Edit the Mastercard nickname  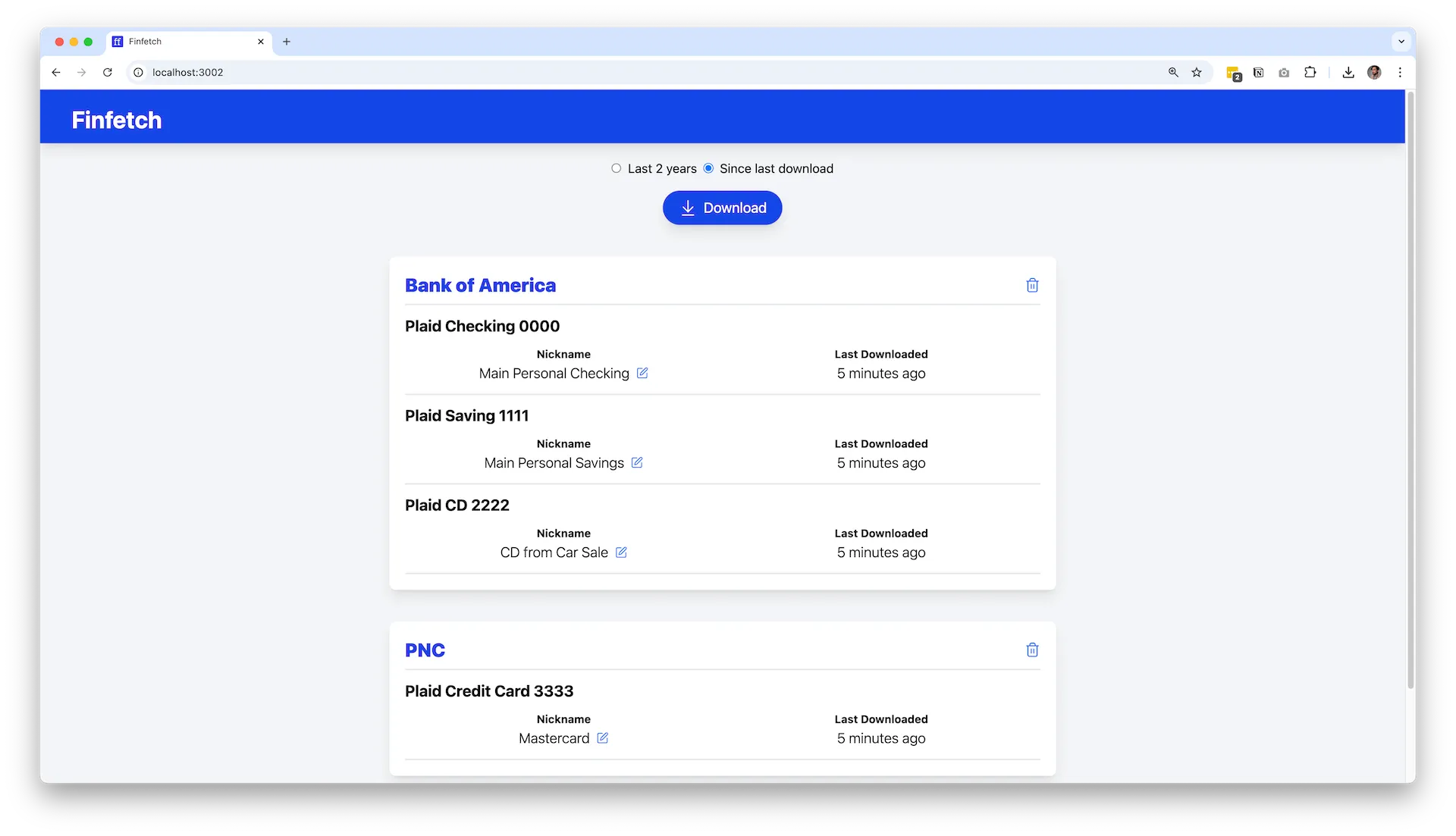click(x=602, y=737)
